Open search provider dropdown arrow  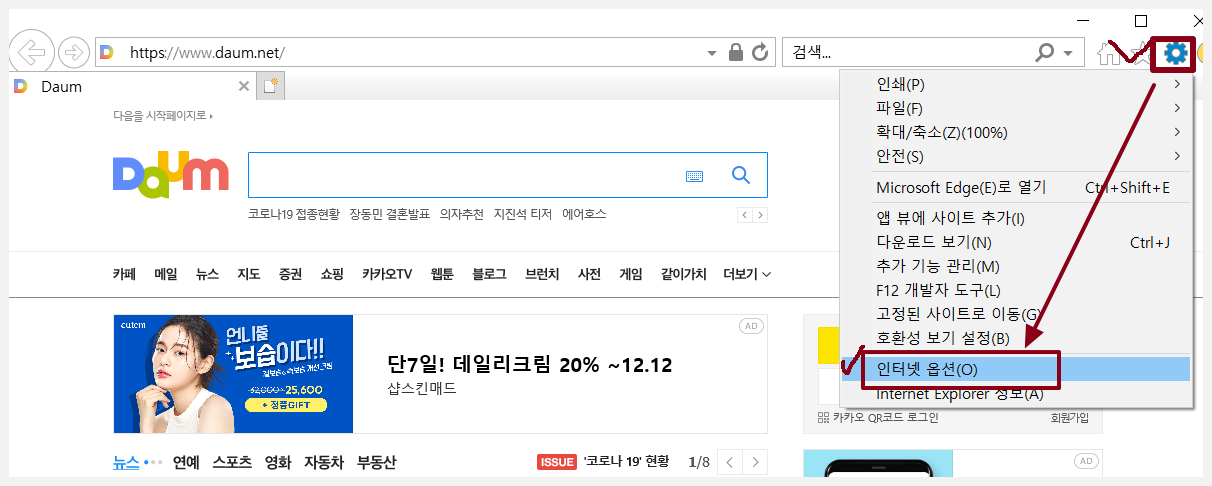tap(1068, 52)
